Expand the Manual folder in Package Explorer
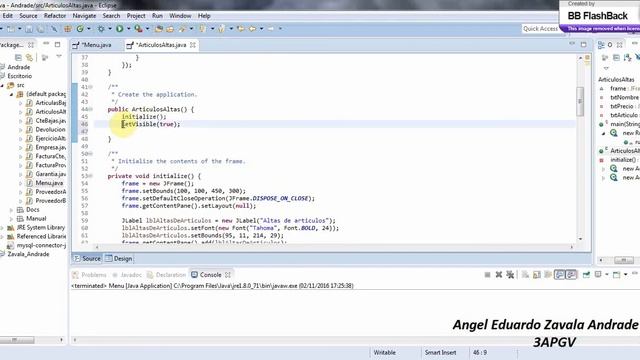640x360 pixels. click(11, 219)
